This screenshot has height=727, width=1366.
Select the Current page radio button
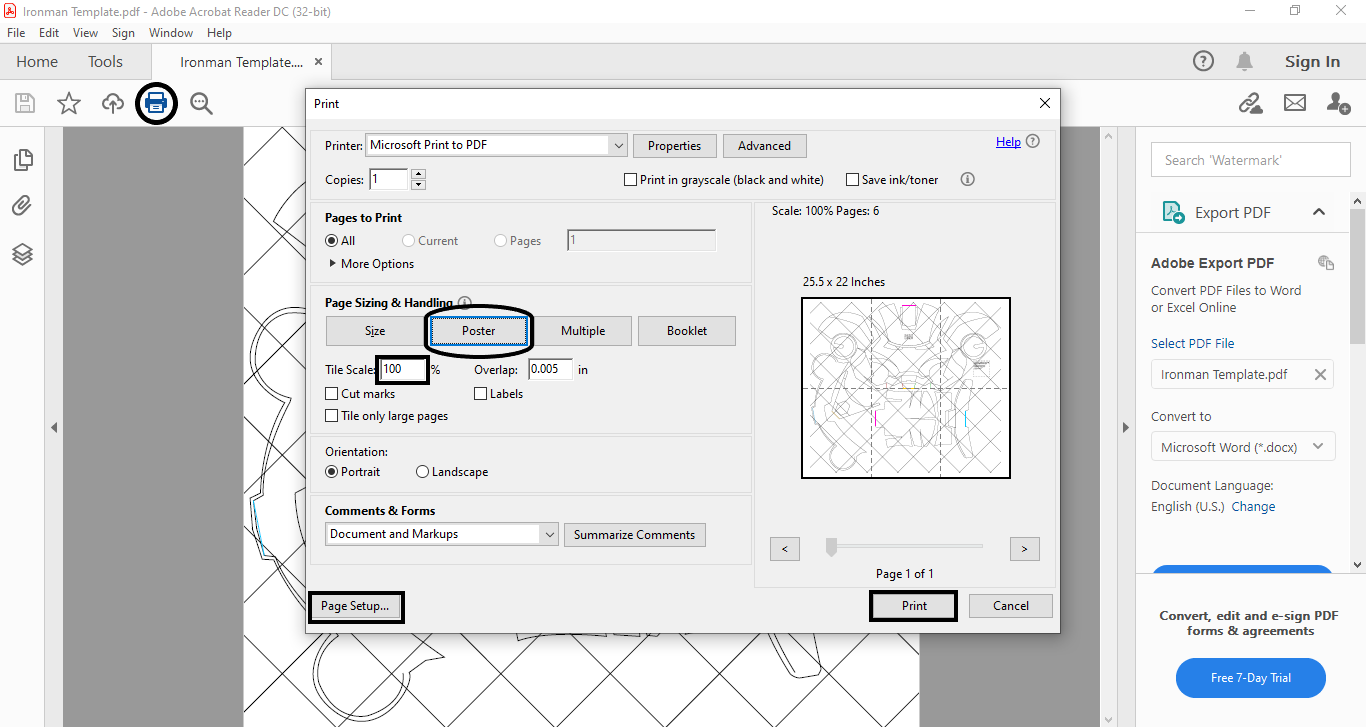click(x=408, y=241)
